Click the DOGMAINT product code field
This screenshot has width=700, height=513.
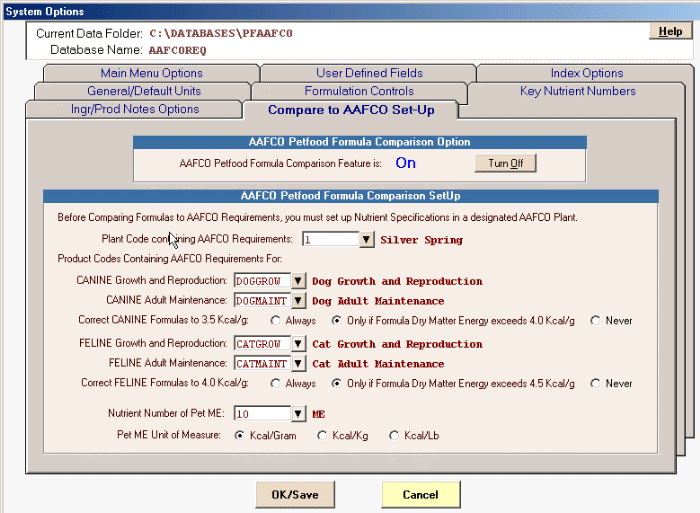(x=262, y=300)
